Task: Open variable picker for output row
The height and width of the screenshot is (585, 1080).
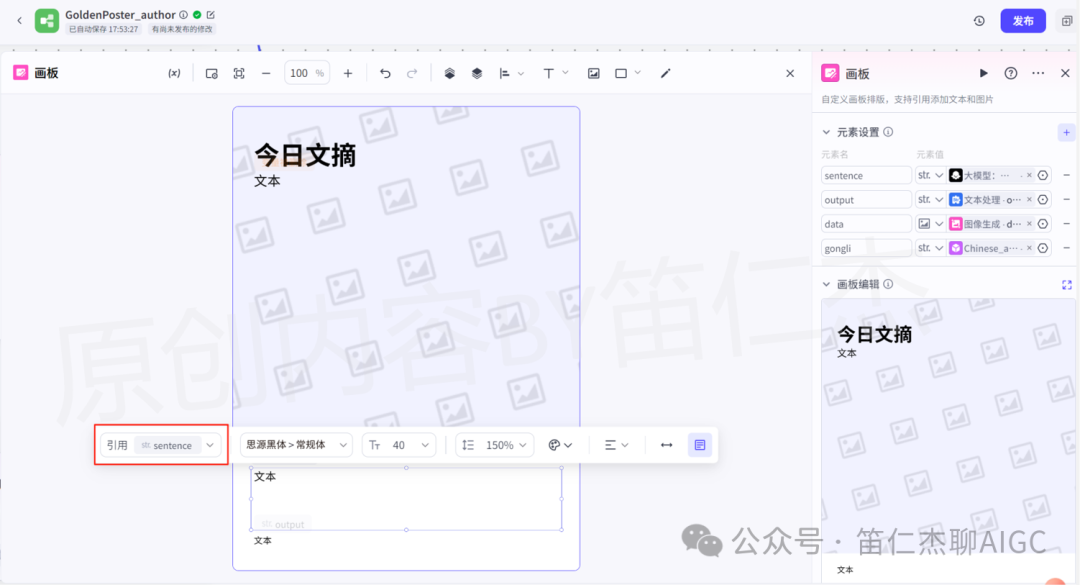Action: pyautogui.click(x=1043, y=199)
